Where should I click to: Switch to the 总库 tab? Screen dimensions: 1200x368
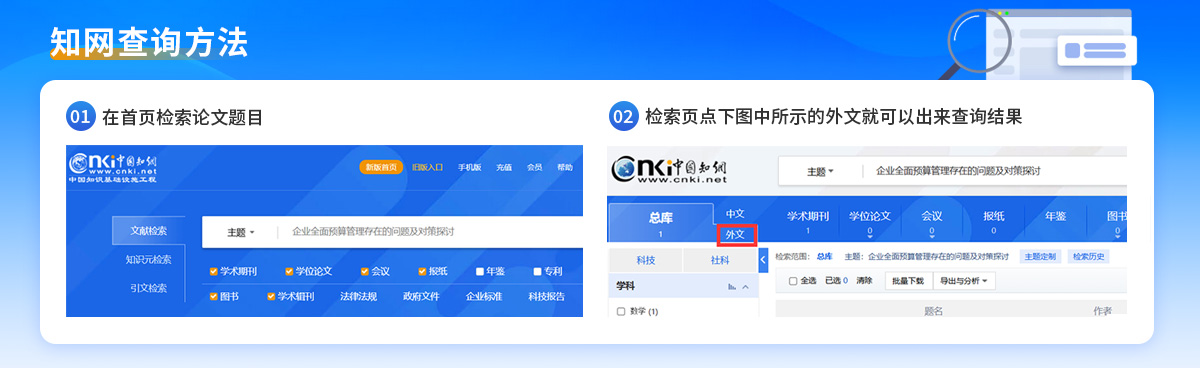(x=661, y=219)
